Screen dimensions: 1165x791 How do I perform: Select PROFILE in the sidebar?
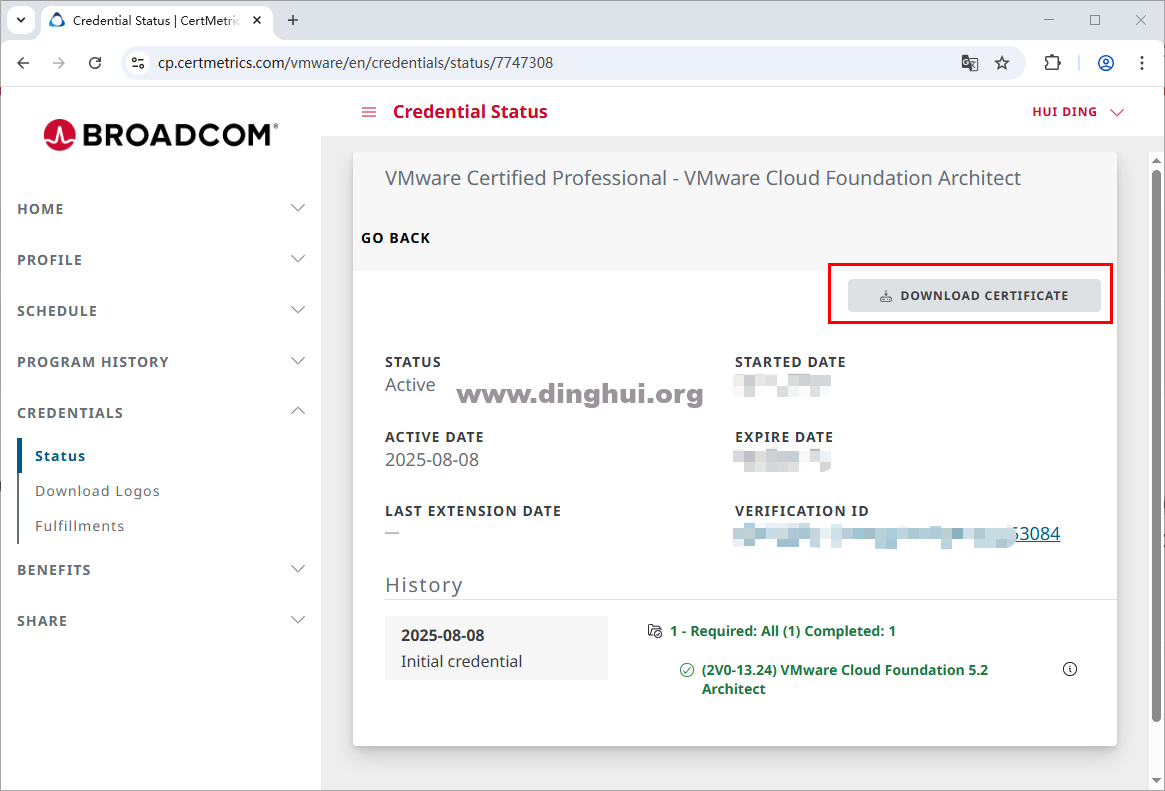[x=50, y=261]
